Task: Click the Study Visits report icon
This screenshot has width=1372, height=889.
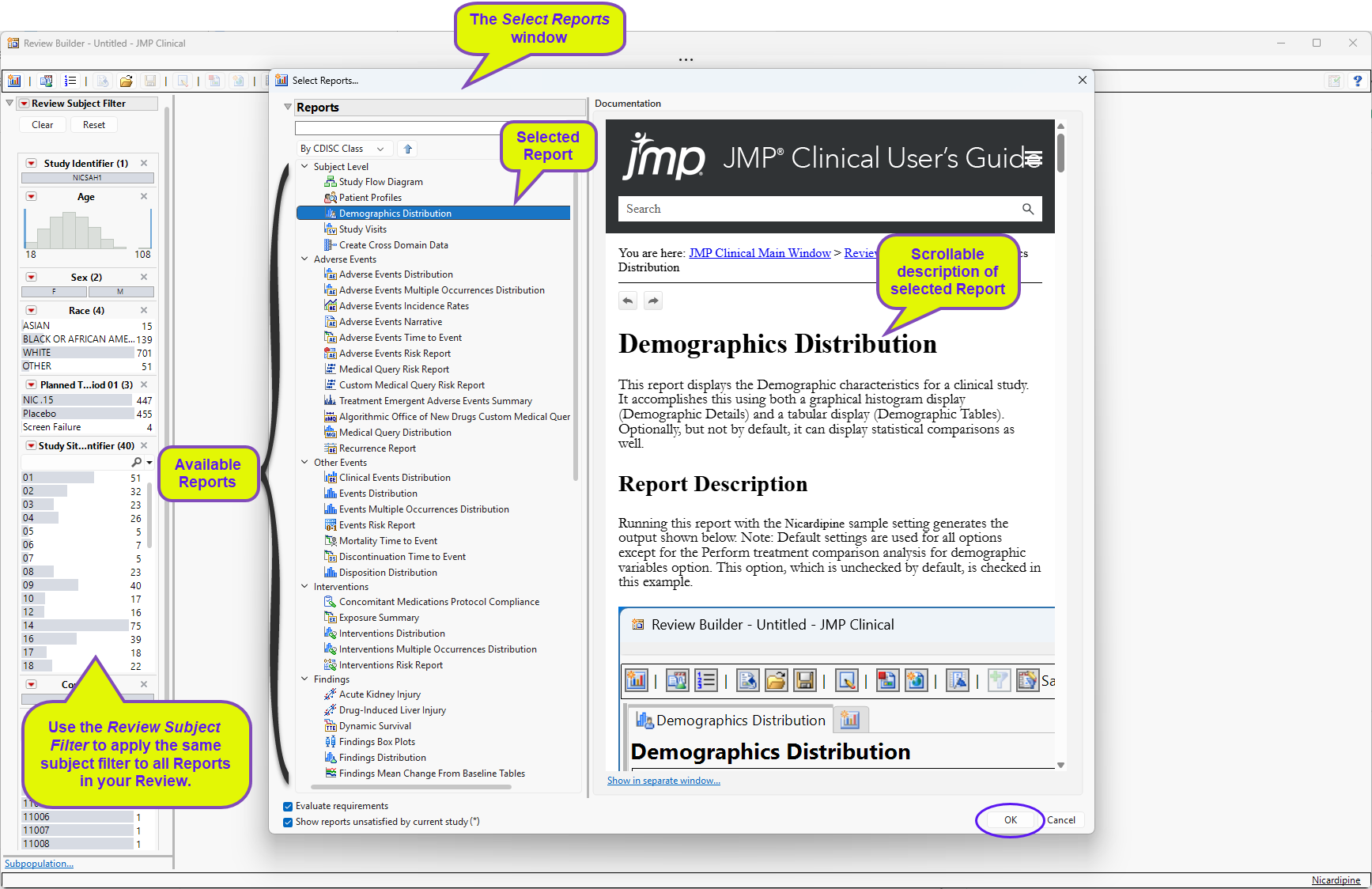Action: click(x=331, y=229)
